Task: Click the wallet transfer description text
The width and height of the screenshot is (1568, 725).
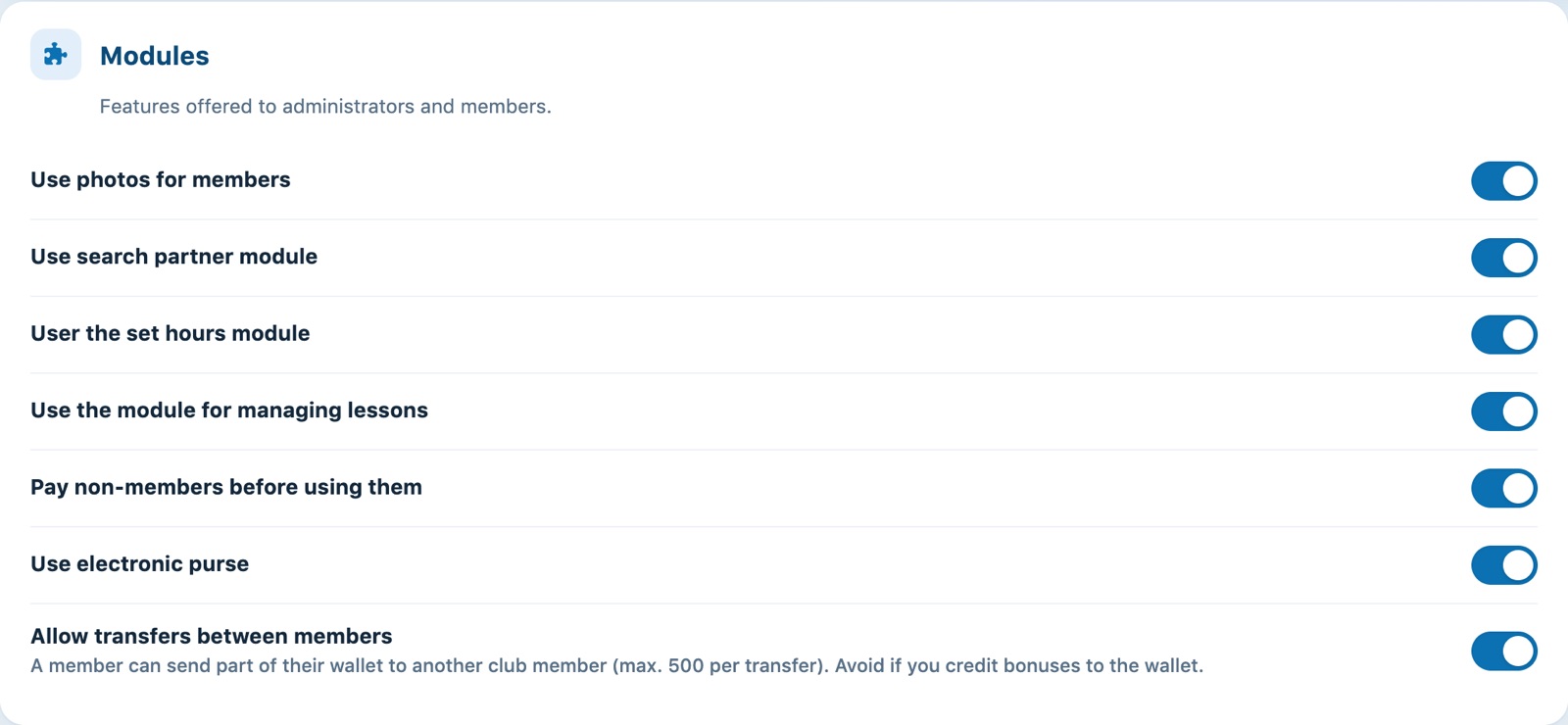Action: pyautogui.click(x=617, y=666)
